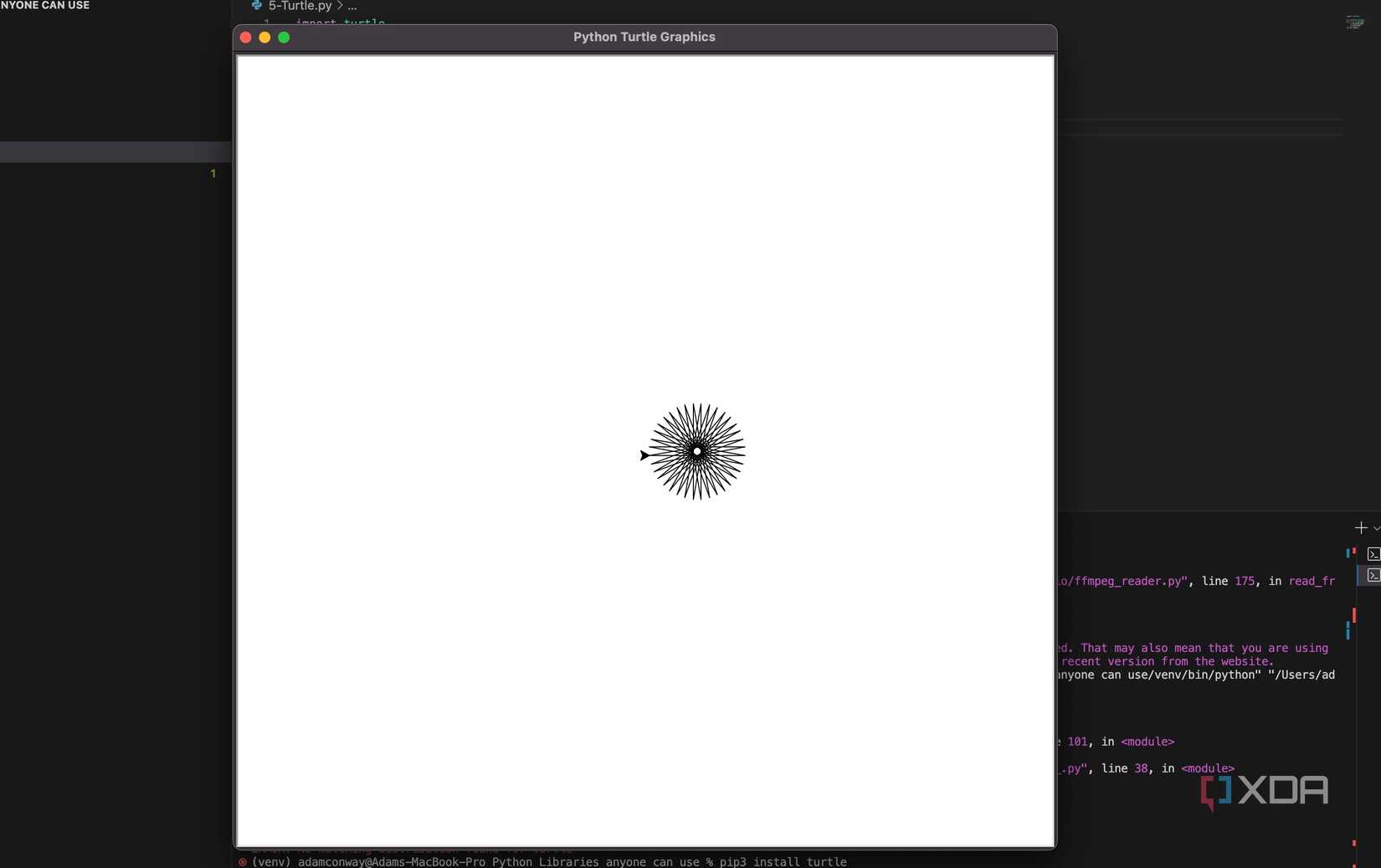This screenshot has height=868, width=1381.
Task: Click the XDA logo watermark
Action: pos(1265,790)
